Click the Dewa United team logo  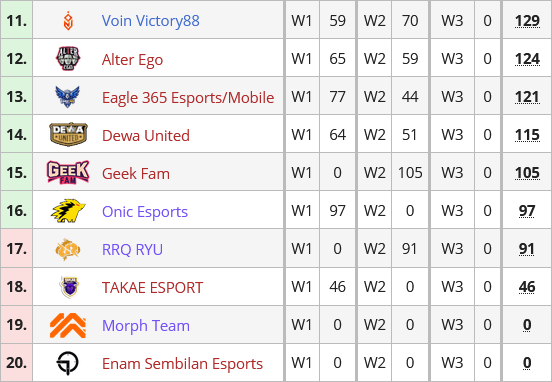coord(68,134)
